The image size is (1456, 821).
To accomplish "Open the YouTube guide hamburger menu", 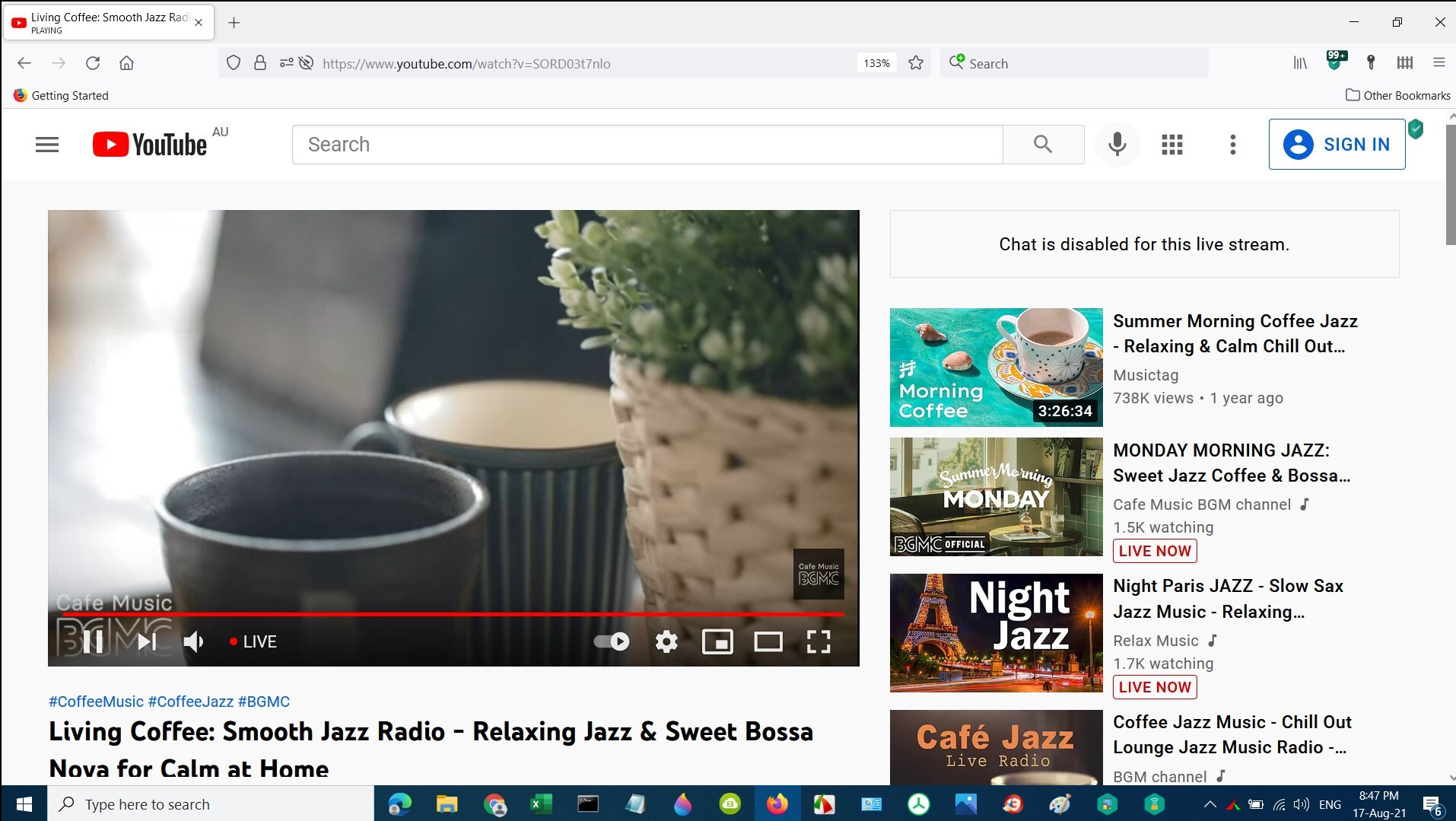I will coord(47,145).
